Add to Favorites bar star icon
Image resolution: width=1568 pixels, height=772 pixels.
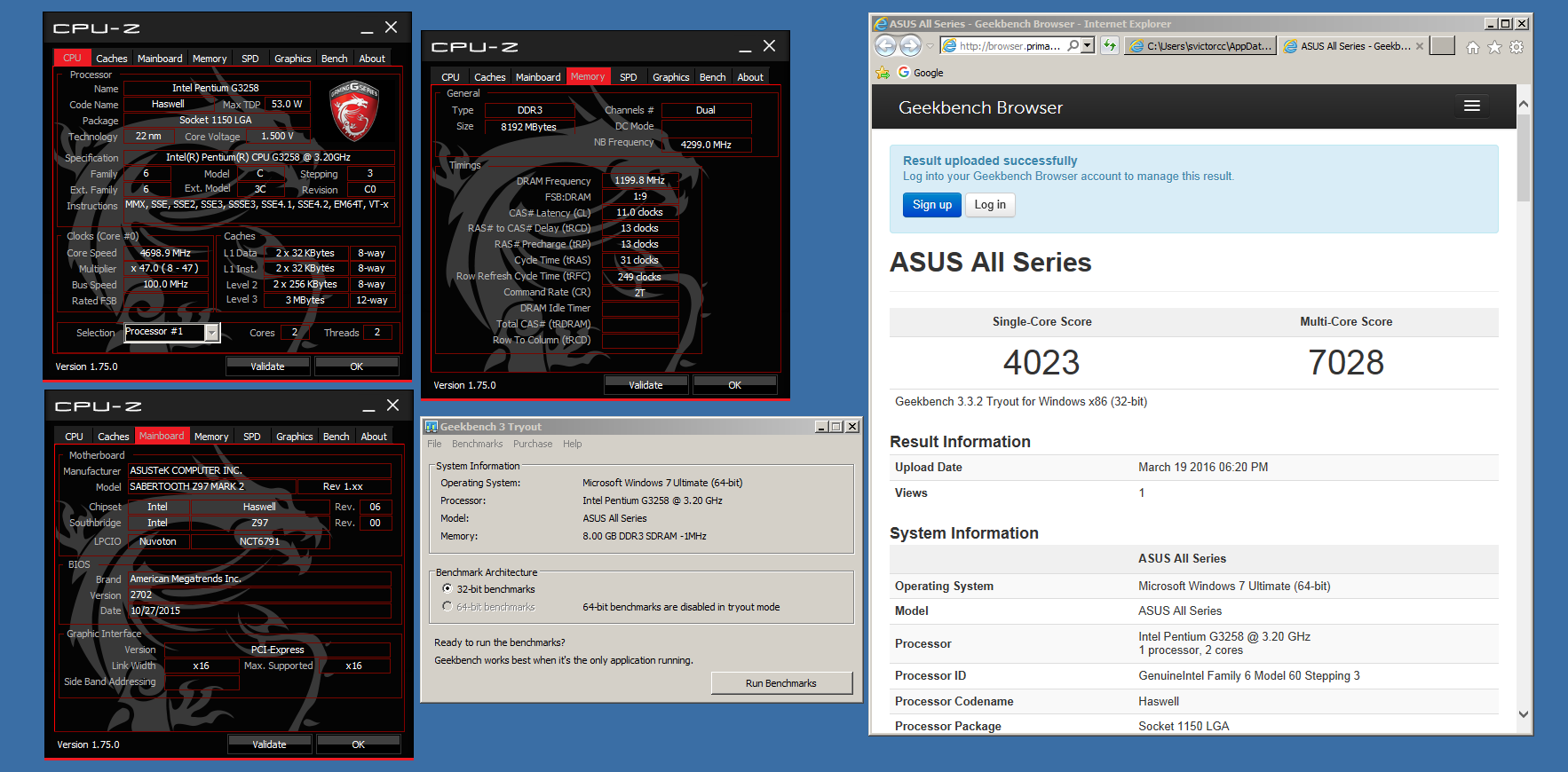coord(883,73)
